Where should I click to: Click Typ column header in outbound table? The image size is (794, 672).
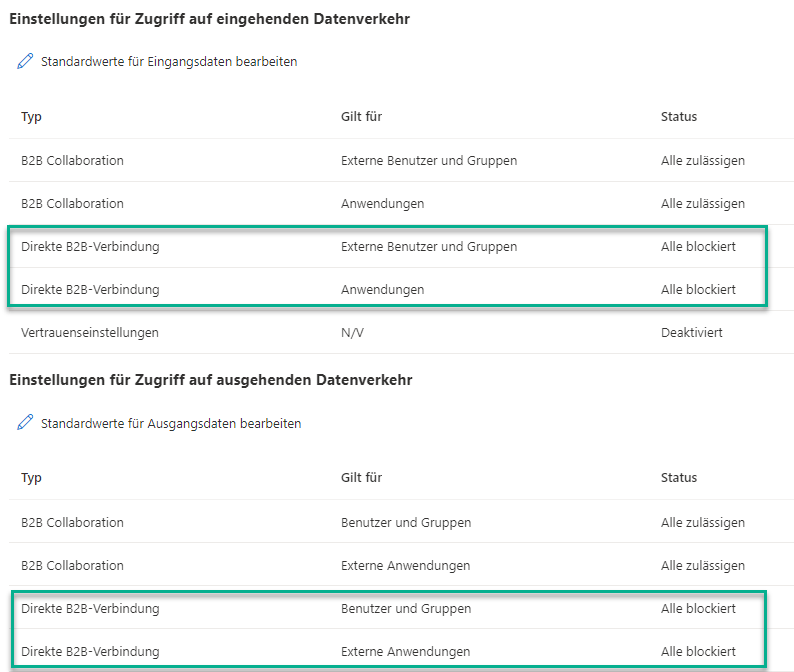coord(31,478)
